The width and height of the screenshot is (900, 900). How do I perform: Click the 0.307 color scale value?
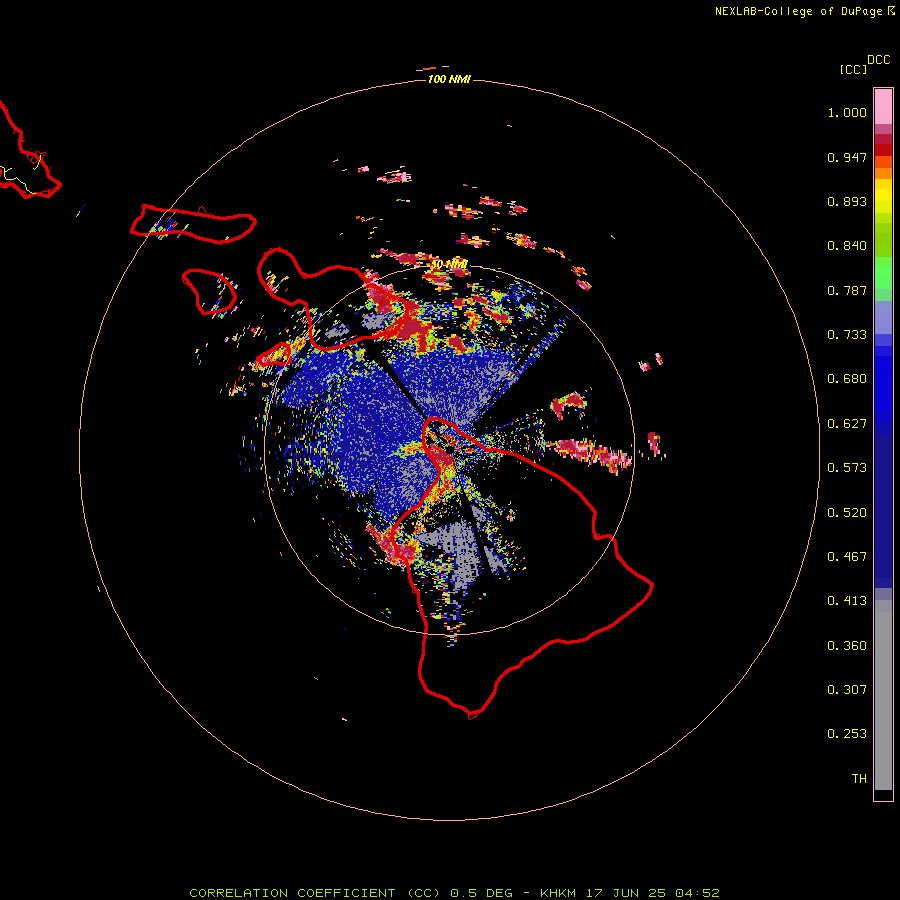click(x=847, y=690)
